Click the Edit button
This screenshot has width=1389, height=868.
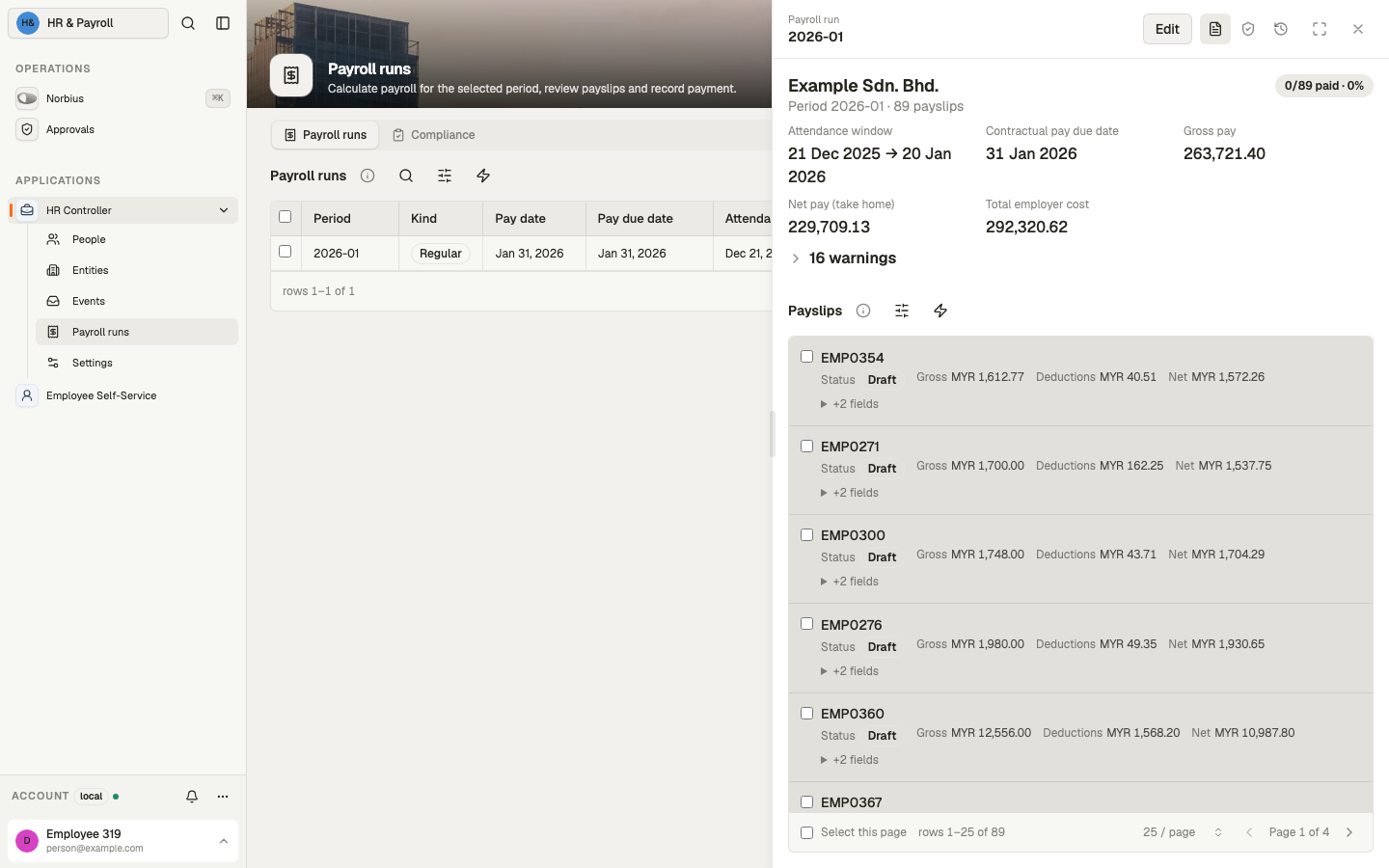click(1167, 29)
